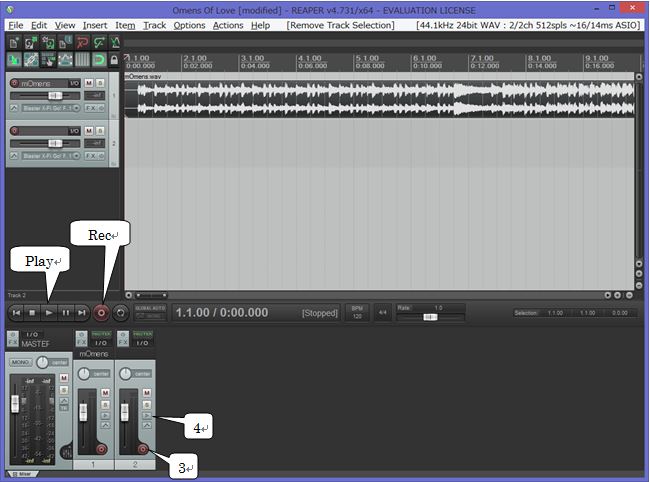Click the Record button in transport bar
This screenshot has width=650, height=482.
(100, 312)
